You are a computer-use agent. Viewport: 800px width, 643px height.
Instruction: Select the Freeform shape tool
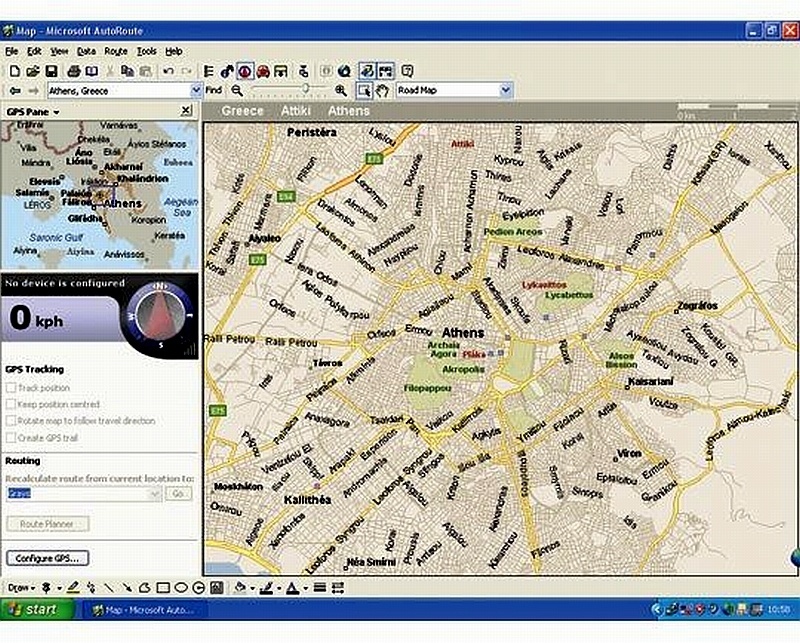click(x=144, y=588)
